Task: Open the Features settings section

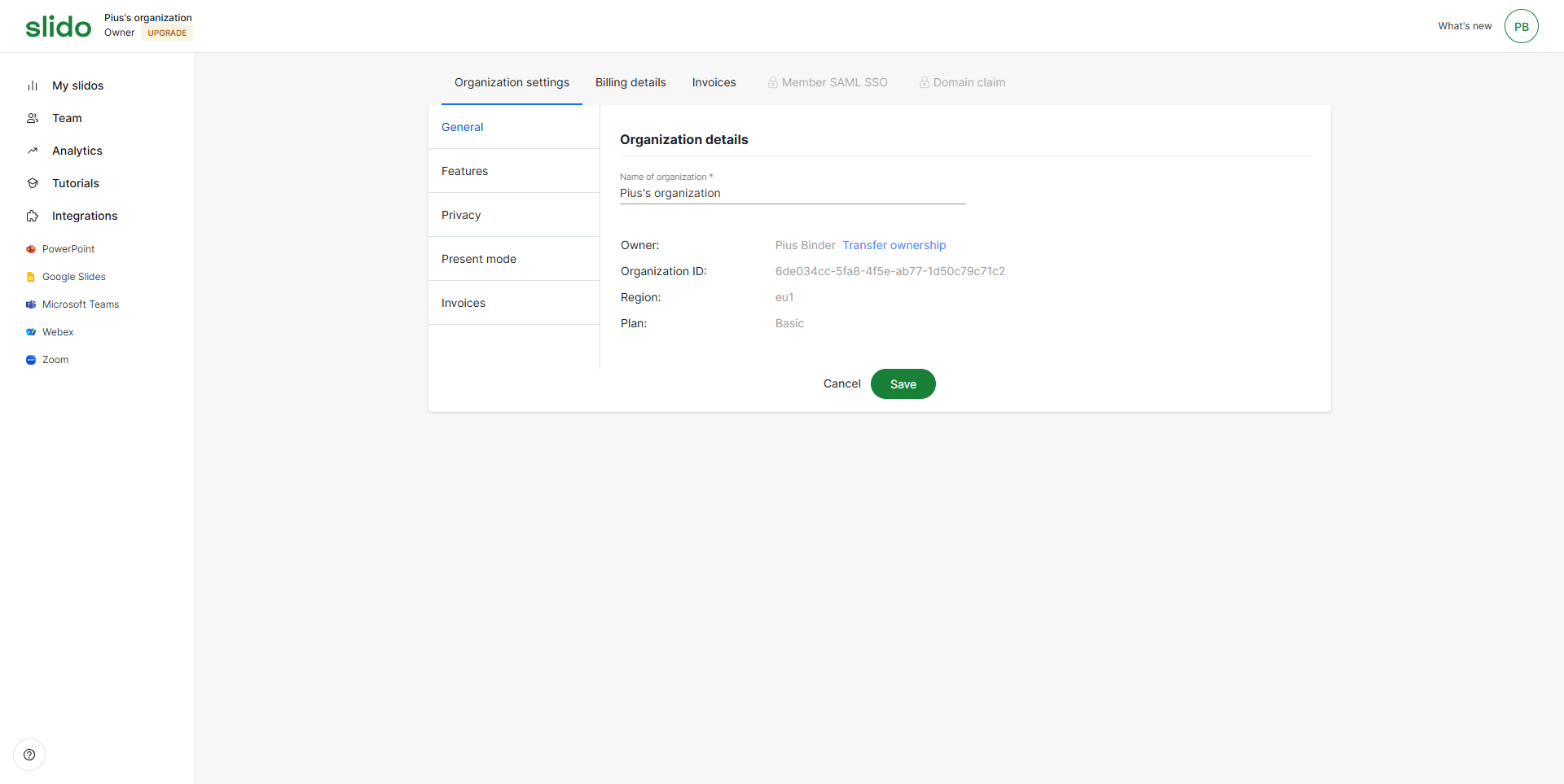Action: [464, 171]
